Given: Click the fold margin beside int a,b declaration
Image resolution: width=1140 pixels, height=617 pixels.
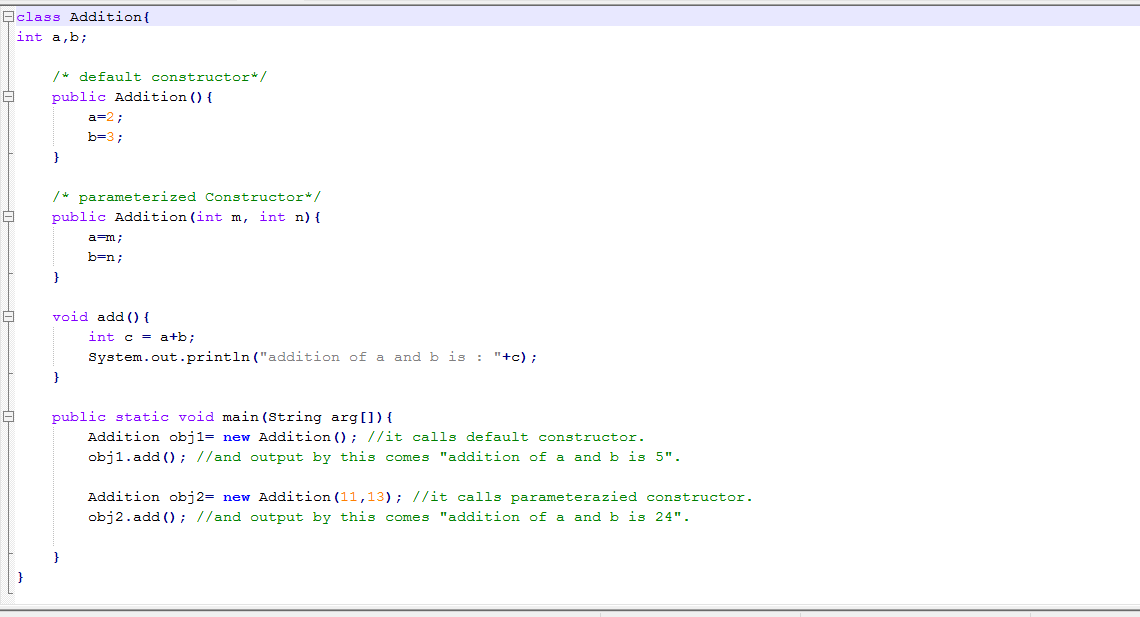Looking at the screenshot, I should click(9, 36).
